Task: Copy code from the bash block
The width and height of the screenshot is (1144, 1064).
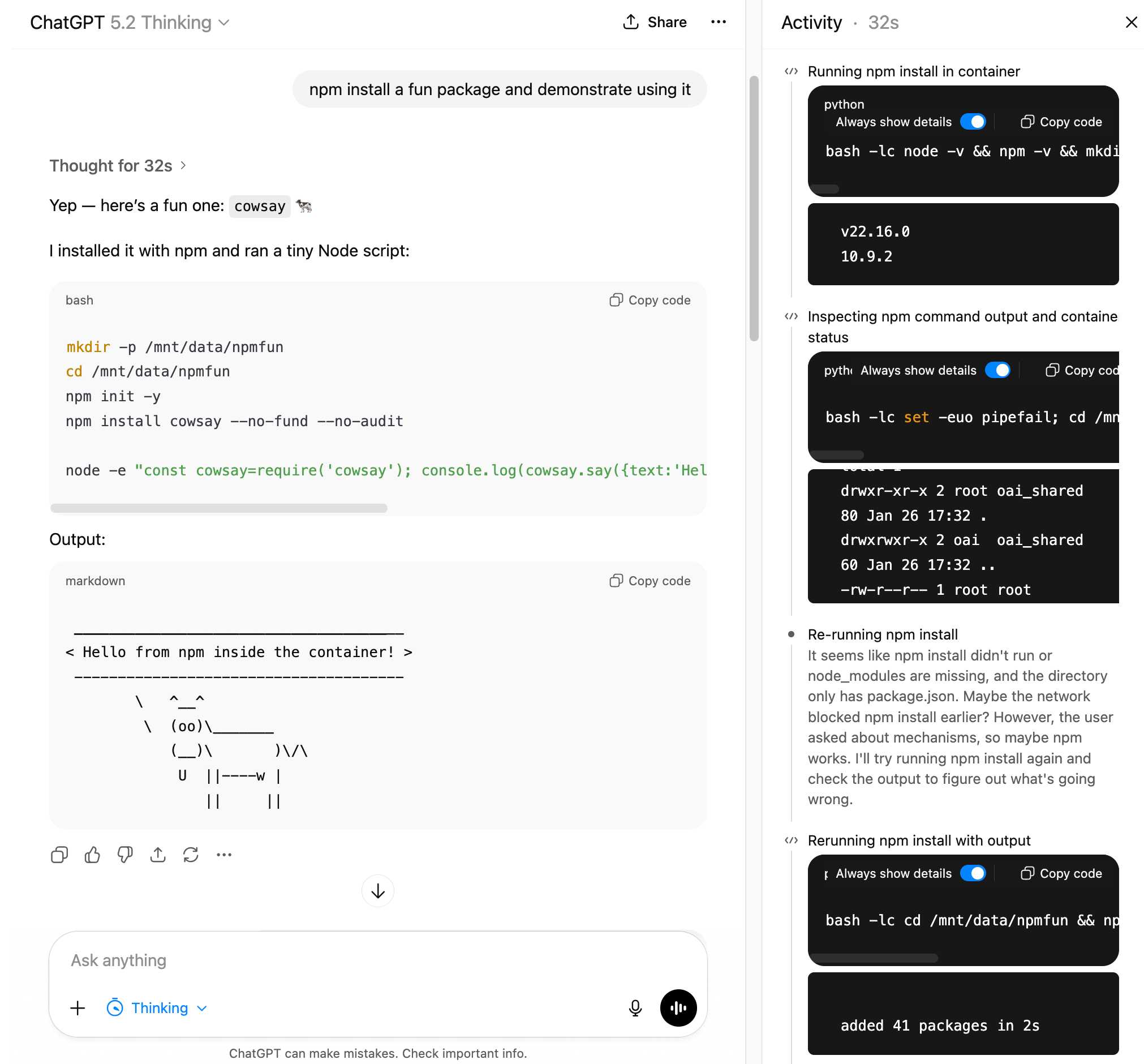Action: 648,300
